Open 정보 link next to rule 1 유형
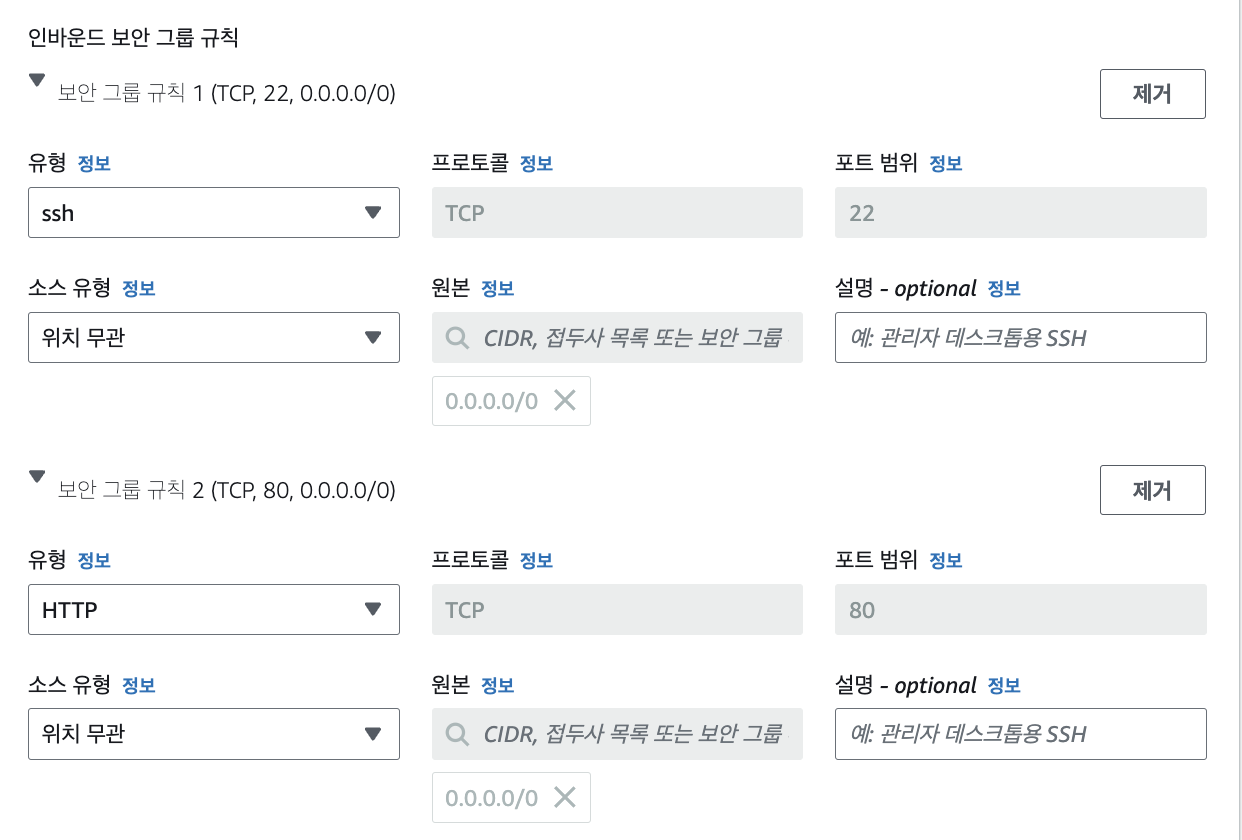The image size is (1242, 840). (x=94, y=164)
